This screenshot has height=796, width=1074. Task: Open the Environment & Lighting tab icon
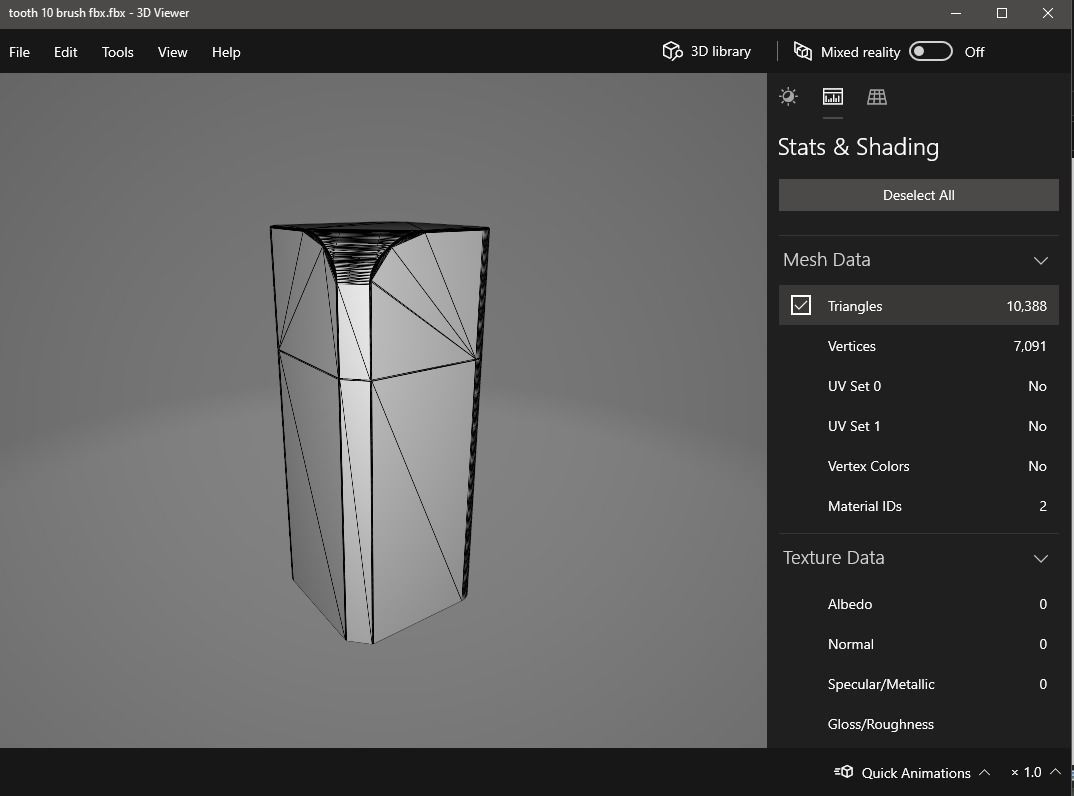[x=788, y=97]
